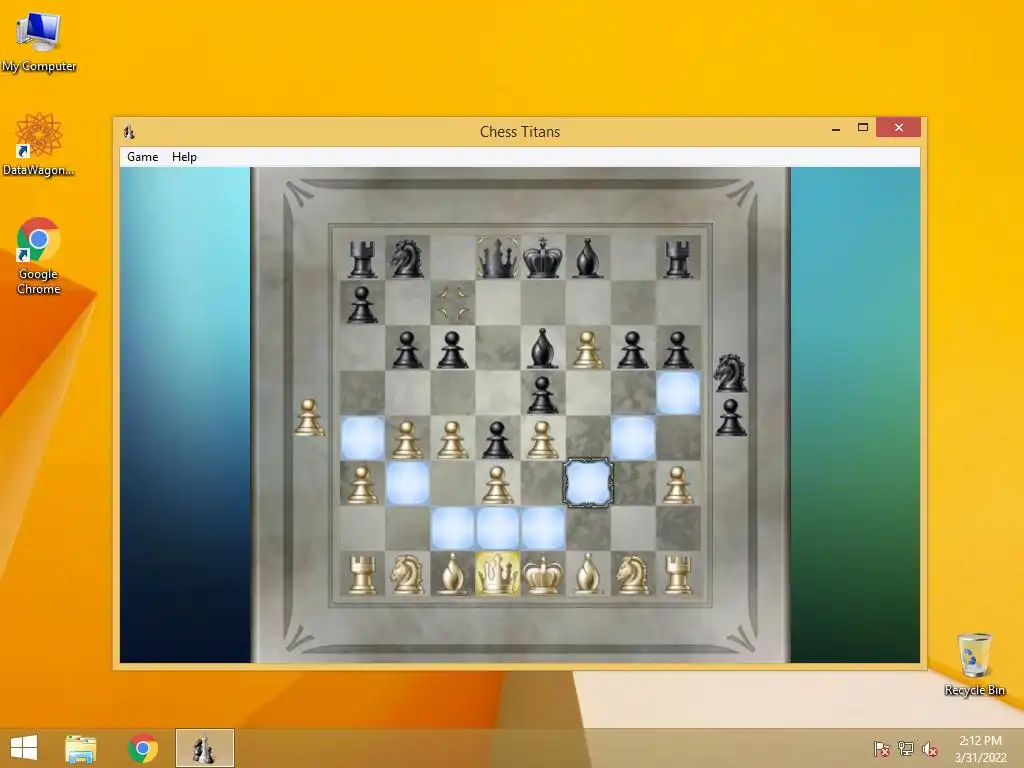The width and height of the screenshot is (1024, 768).
Task: Click the black queen on d8
Action: click(x=498, y=257)
